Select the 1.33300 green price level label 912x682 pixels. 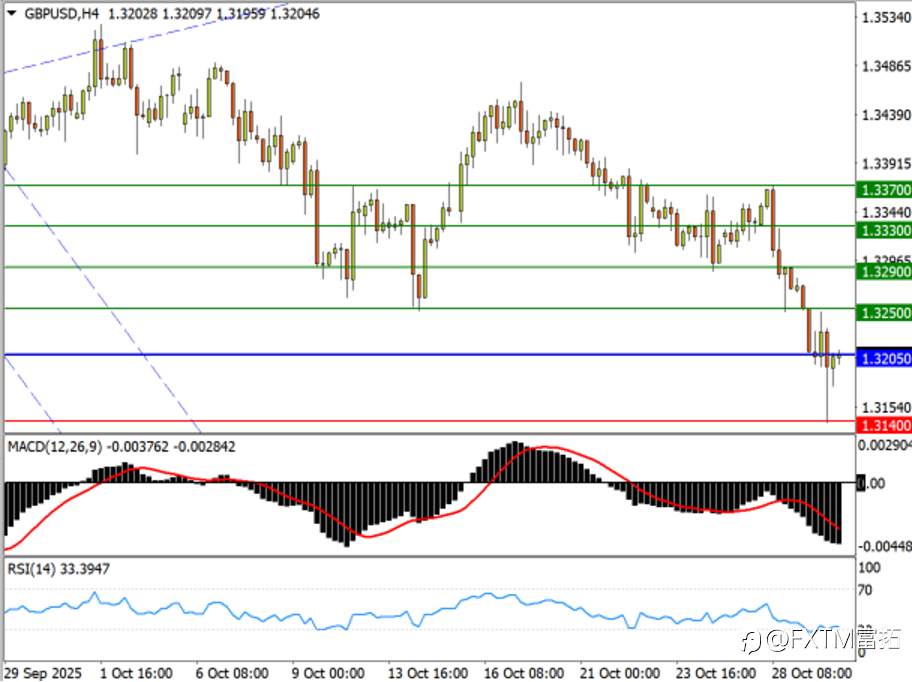click(x=885, y=231)
